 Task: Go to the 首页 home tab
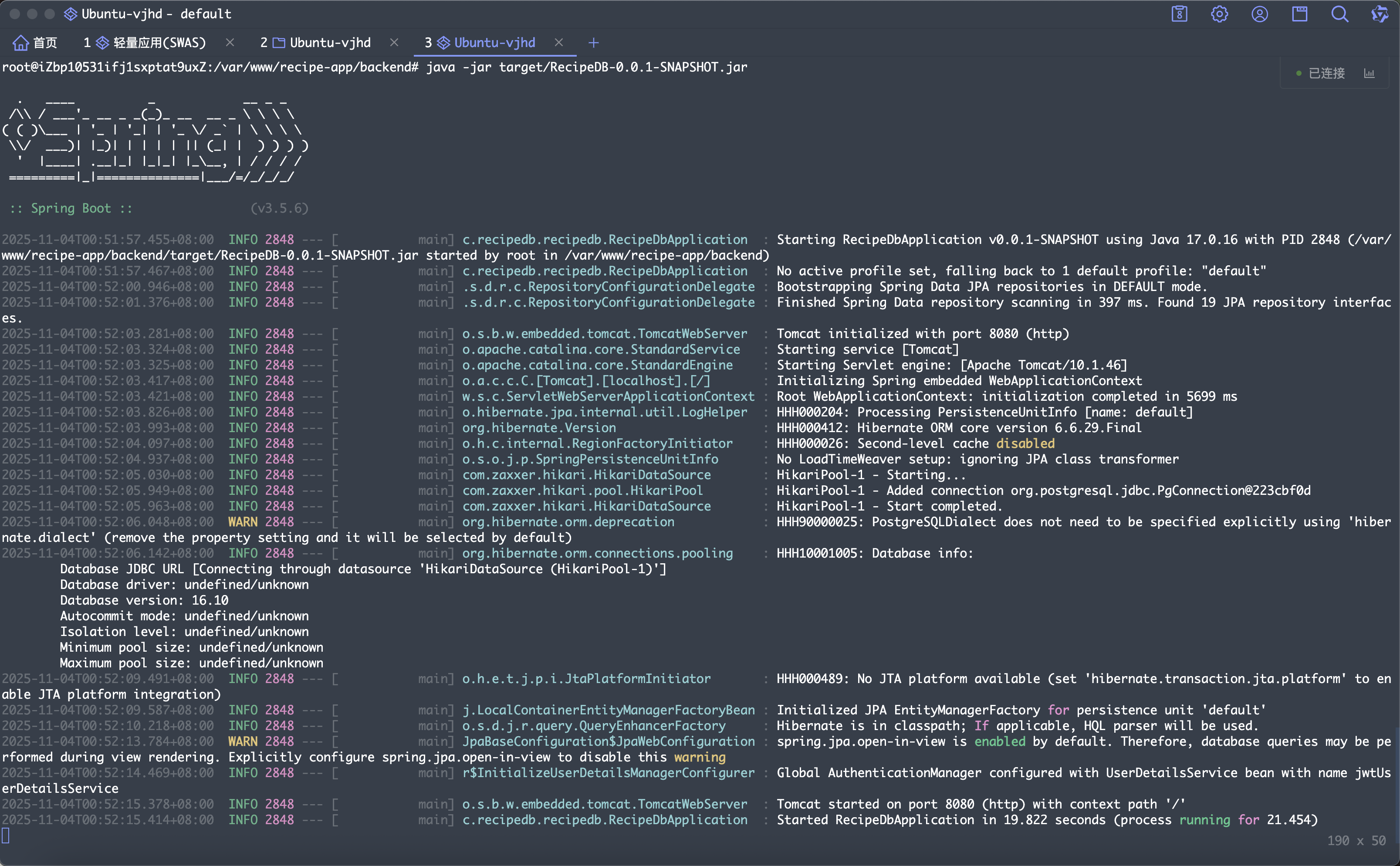coord(36,43)
